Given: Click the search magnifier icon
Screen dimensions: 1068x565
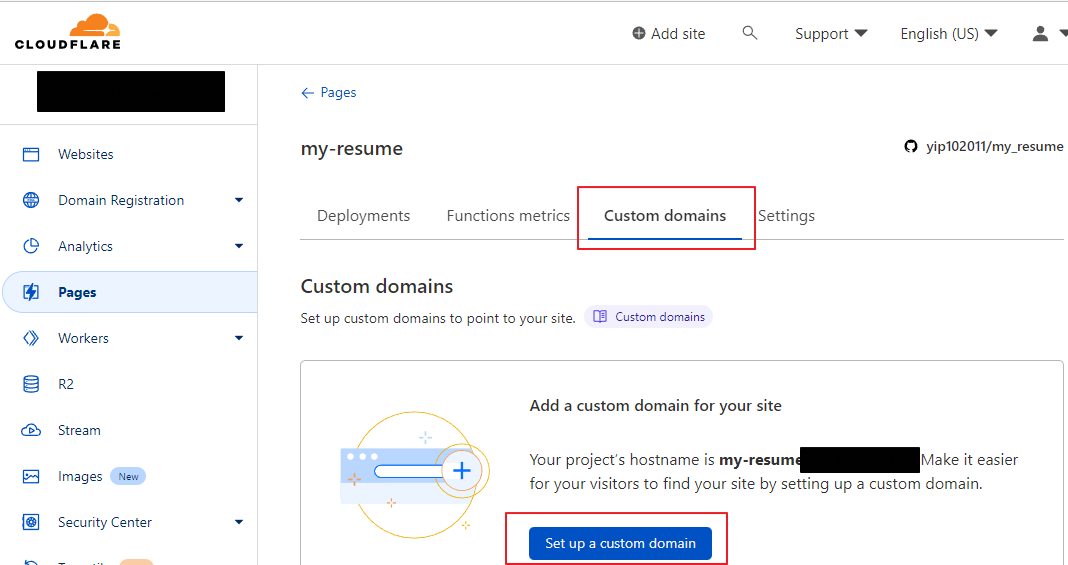Looking at the screenshot, I should [750, 33].
